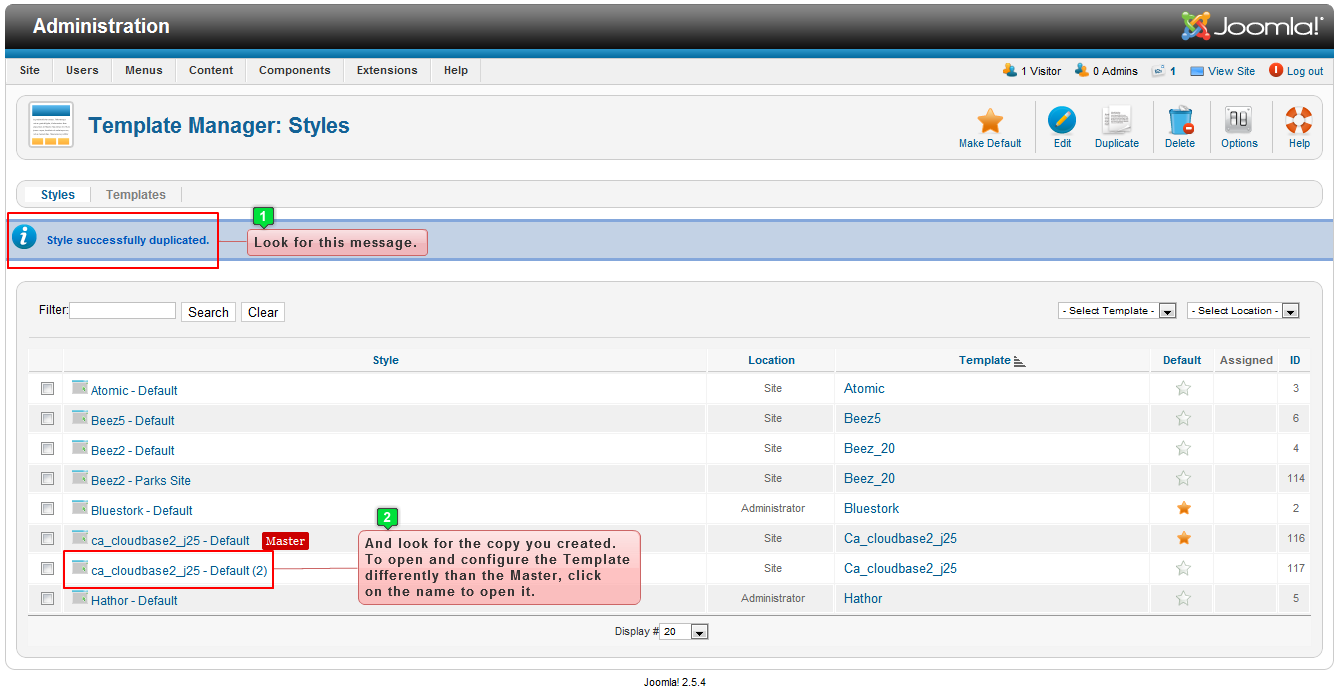The width and height of the screenshot is (1339, 693).
Task: Set default star for ca_cloudbase2_j25 - Default (2)
Action: click(1184, 568)
